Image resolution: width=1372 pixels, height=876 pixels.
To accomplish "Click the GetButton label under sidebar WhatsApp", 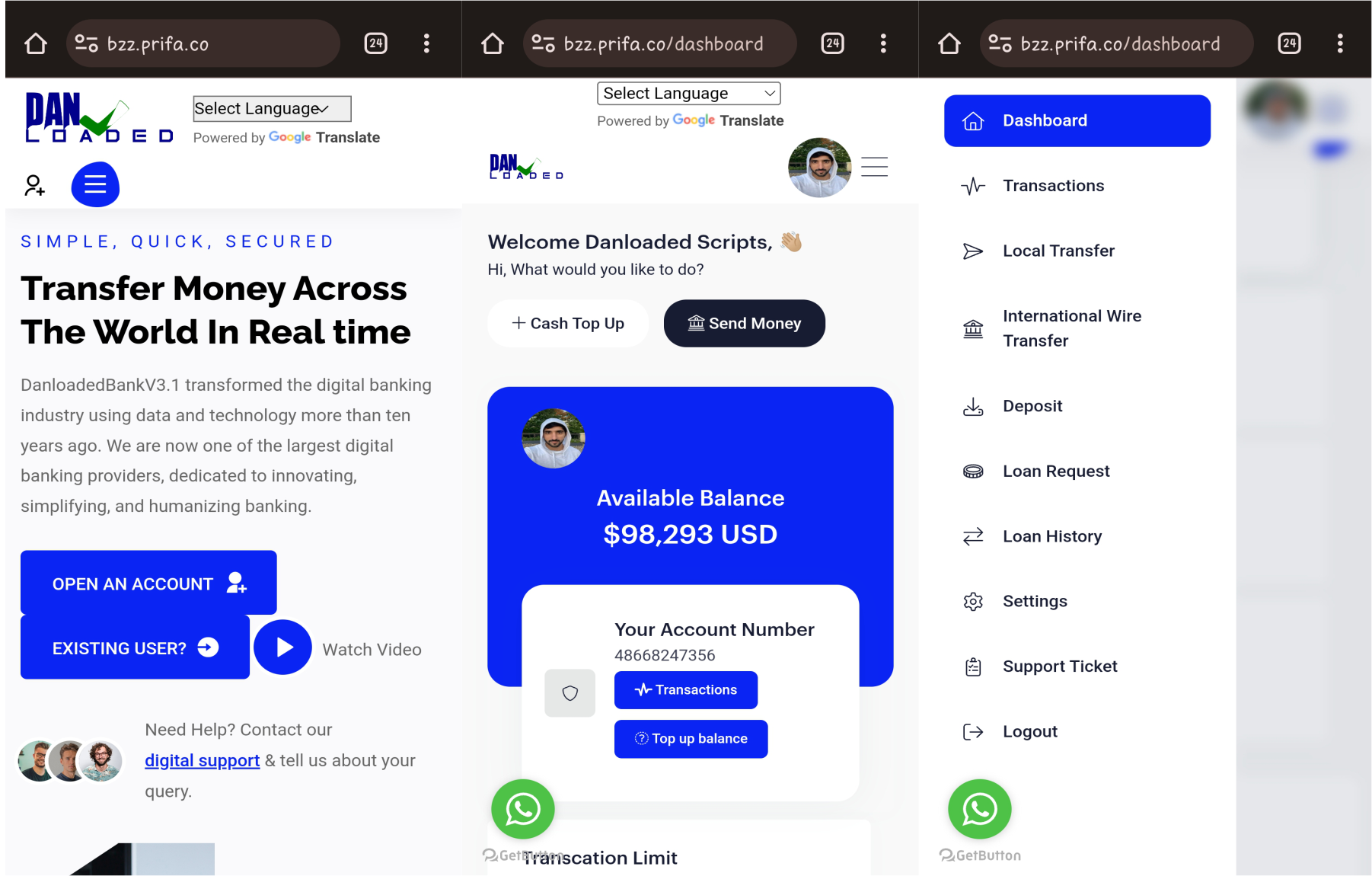I will [980, 855].
